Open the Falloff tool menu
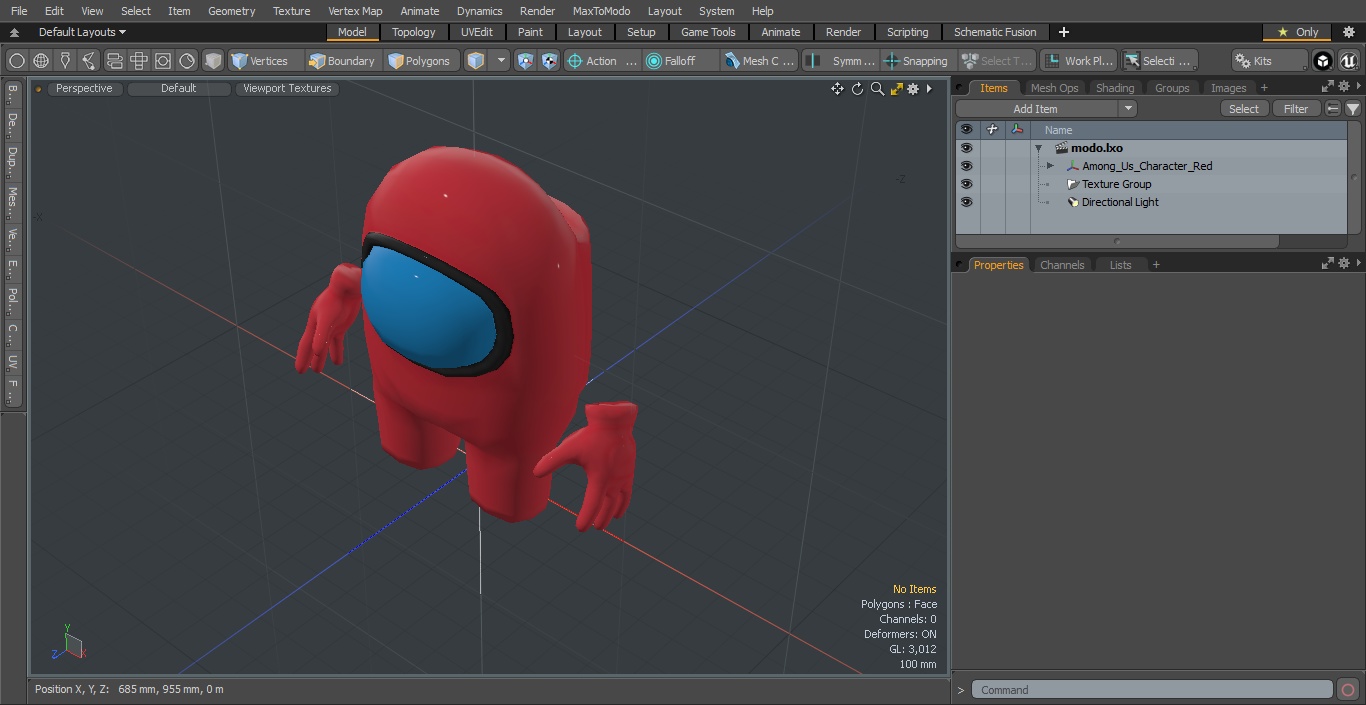The width and height of the screenshot is (1366, 705). click(x=681, y=61)
